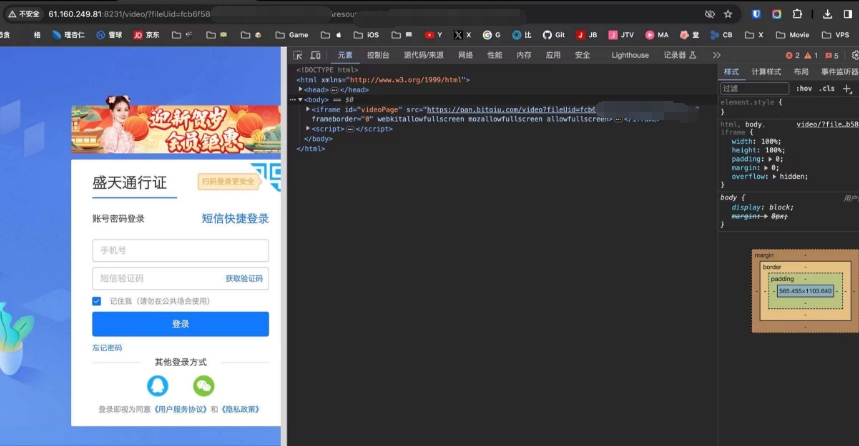Viewport: 859px width, 446px height.
Task: Uncheck the 记住我 remember me checkbox
Action: (x=96, y=301)
